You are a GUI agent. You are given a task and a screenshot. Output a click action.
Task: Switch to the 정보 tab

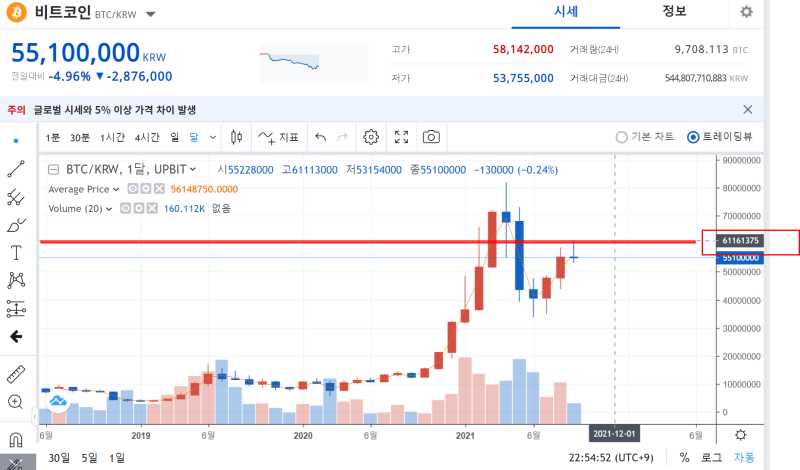click(674, 11)
